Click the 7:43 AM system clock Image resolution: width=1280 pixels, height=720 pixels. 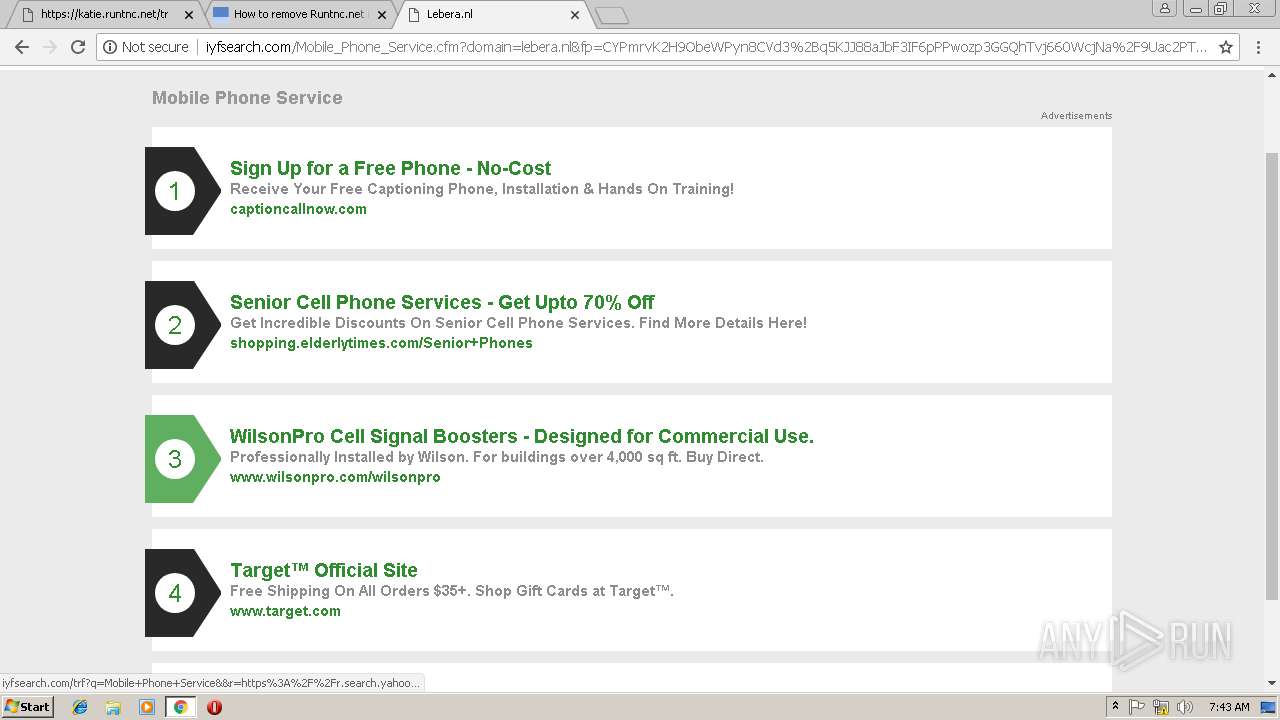[x=1229, y=707]
